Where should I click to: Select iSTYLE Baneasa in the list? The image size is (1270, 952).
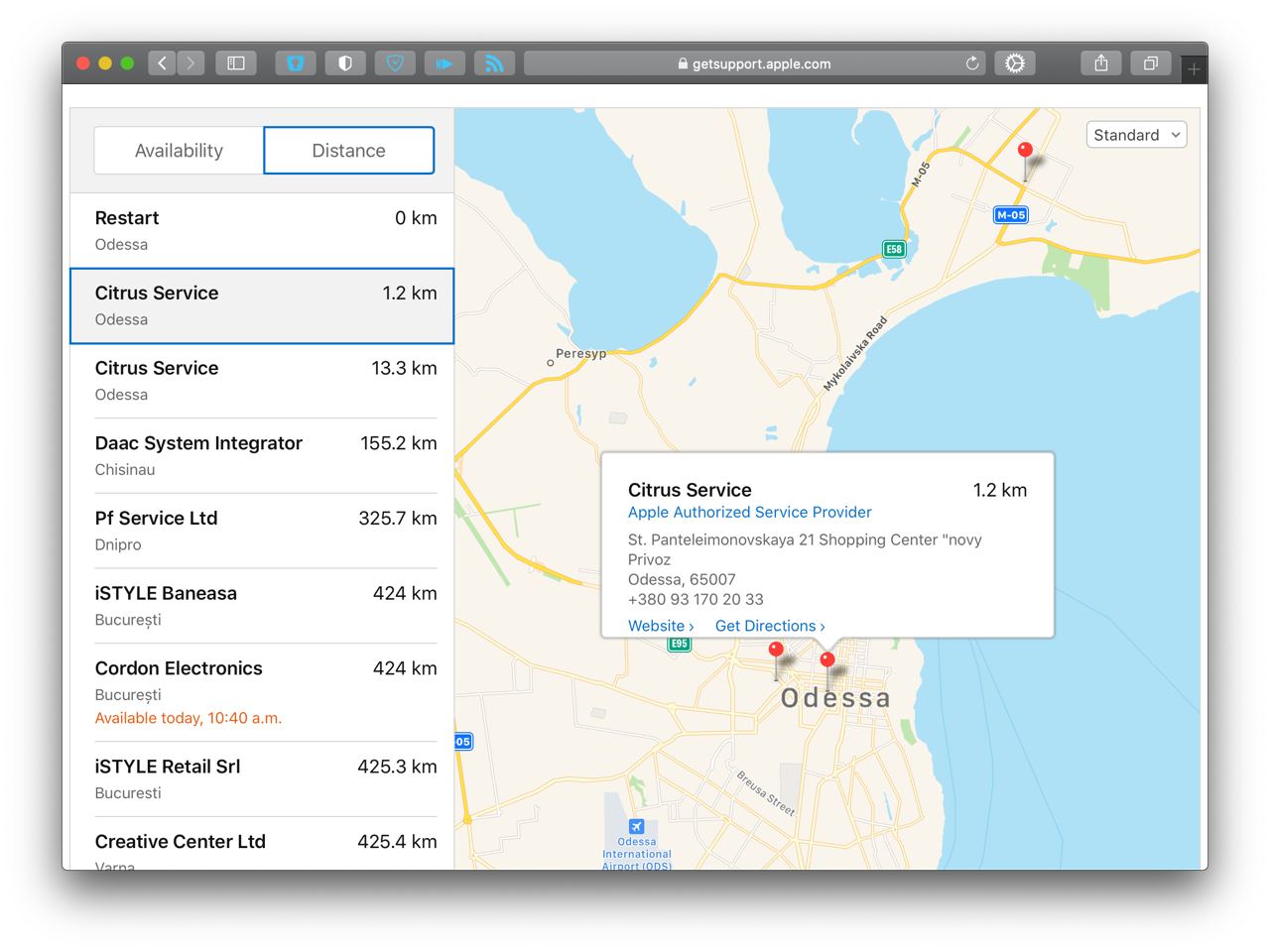coord(262,606)
